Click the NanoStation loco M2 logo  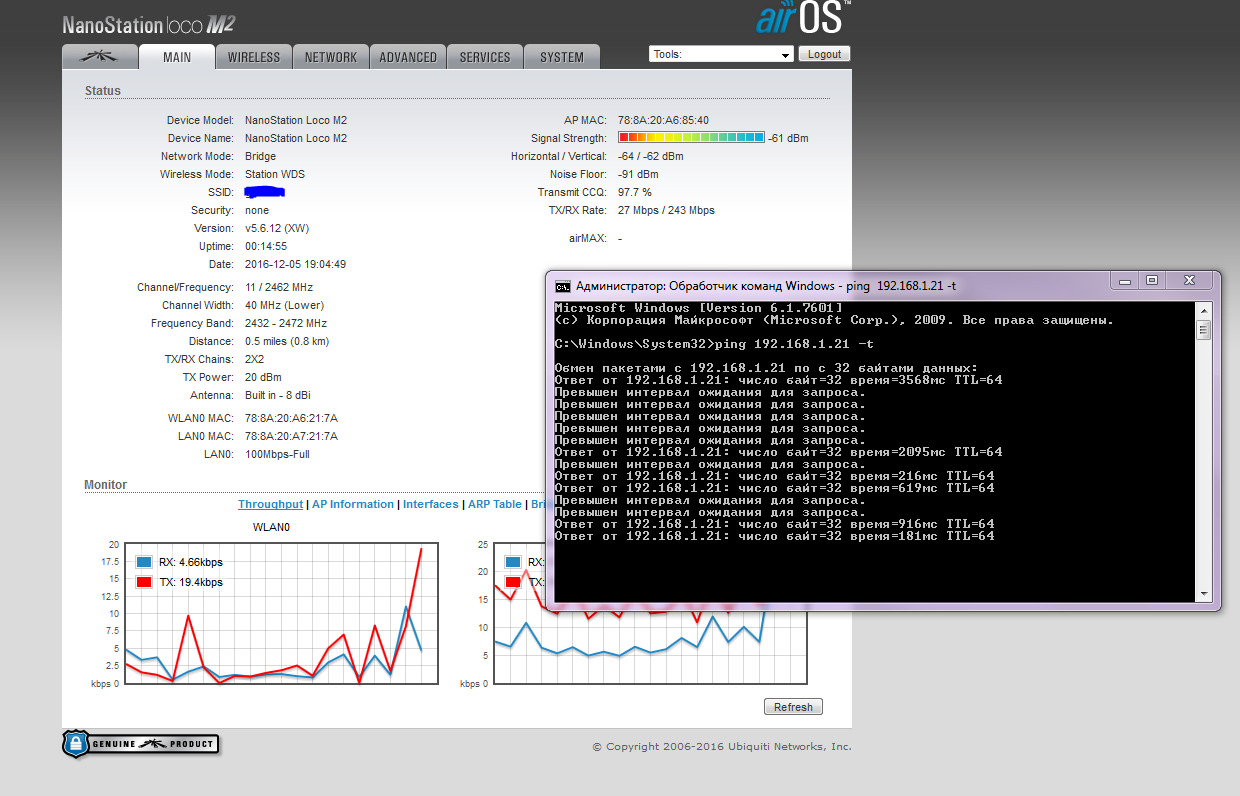pyautogui.click(x=149, y=25)
